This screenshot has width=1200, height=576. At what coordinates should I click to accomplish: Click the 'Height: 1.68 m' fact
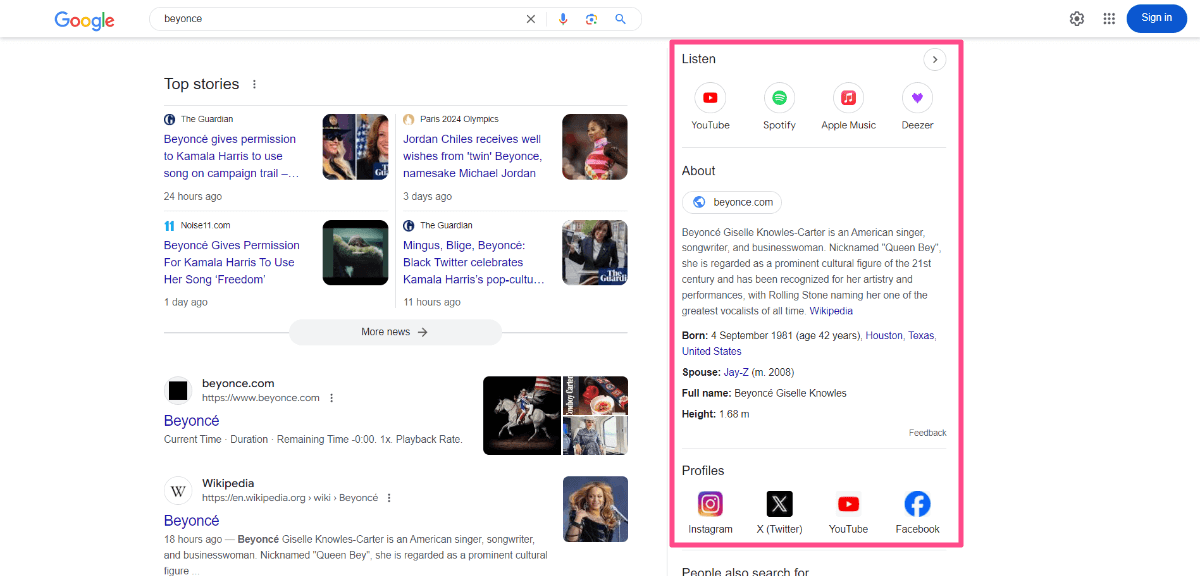point(715,414)
